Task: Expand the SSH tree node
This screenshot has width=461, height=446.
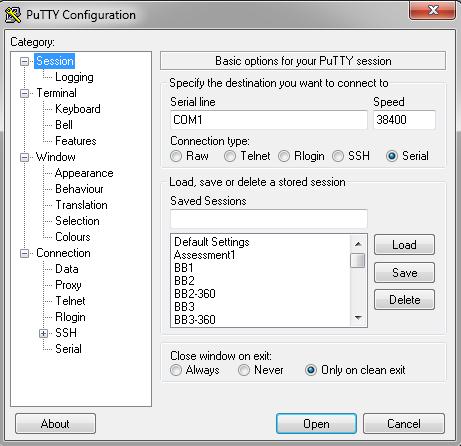Action: tap(43, 333)
